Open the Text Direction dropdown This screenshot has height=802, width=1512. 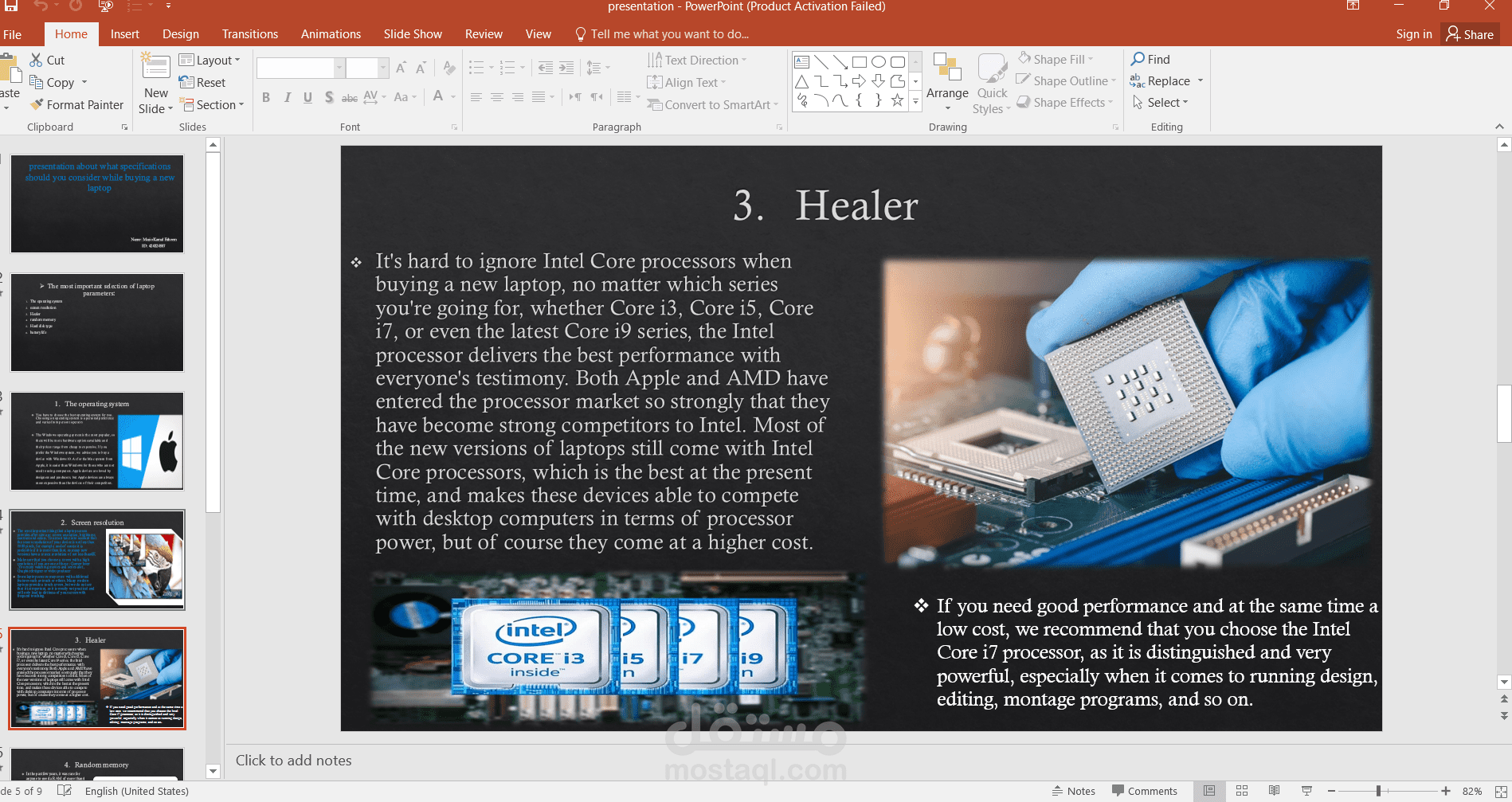(697, 60)
